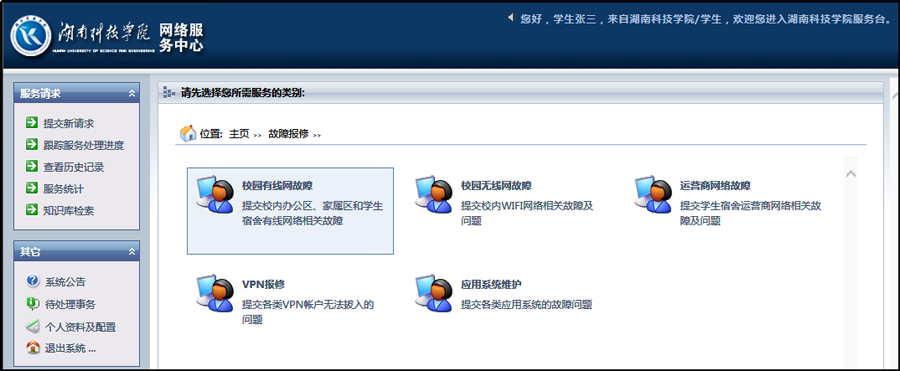Click the icon beside 待处理事务
Viewport: 900px width, 371px height.
pos(33,303)
